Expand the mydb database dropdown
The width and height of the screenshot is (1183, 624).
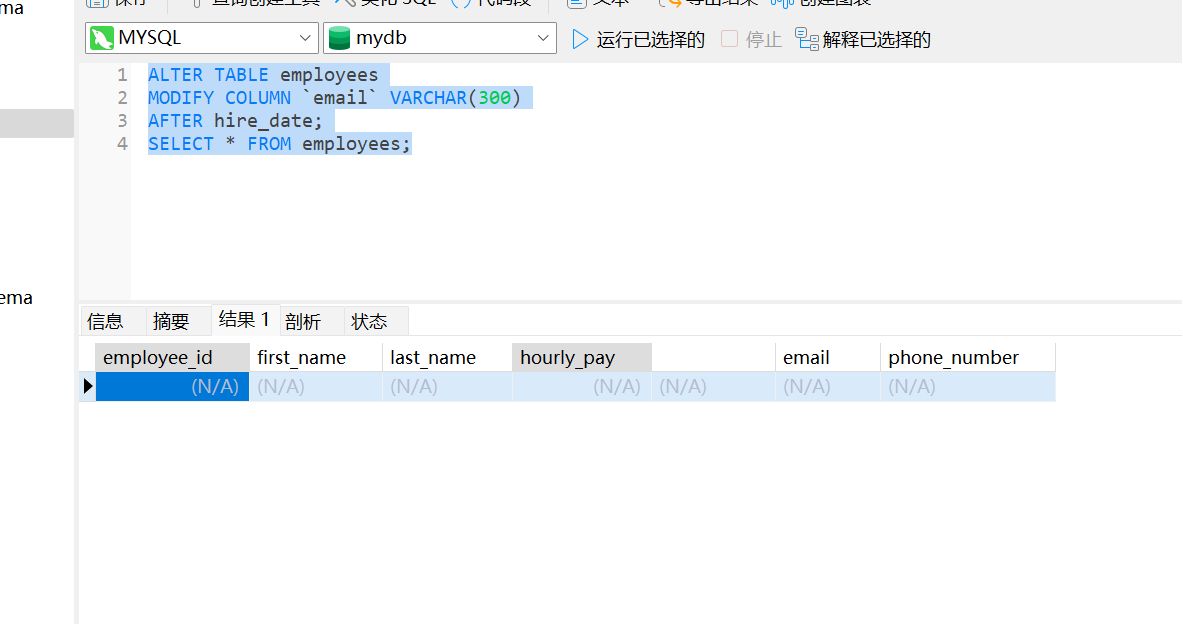pyautogui.click(x=543, y=39)
